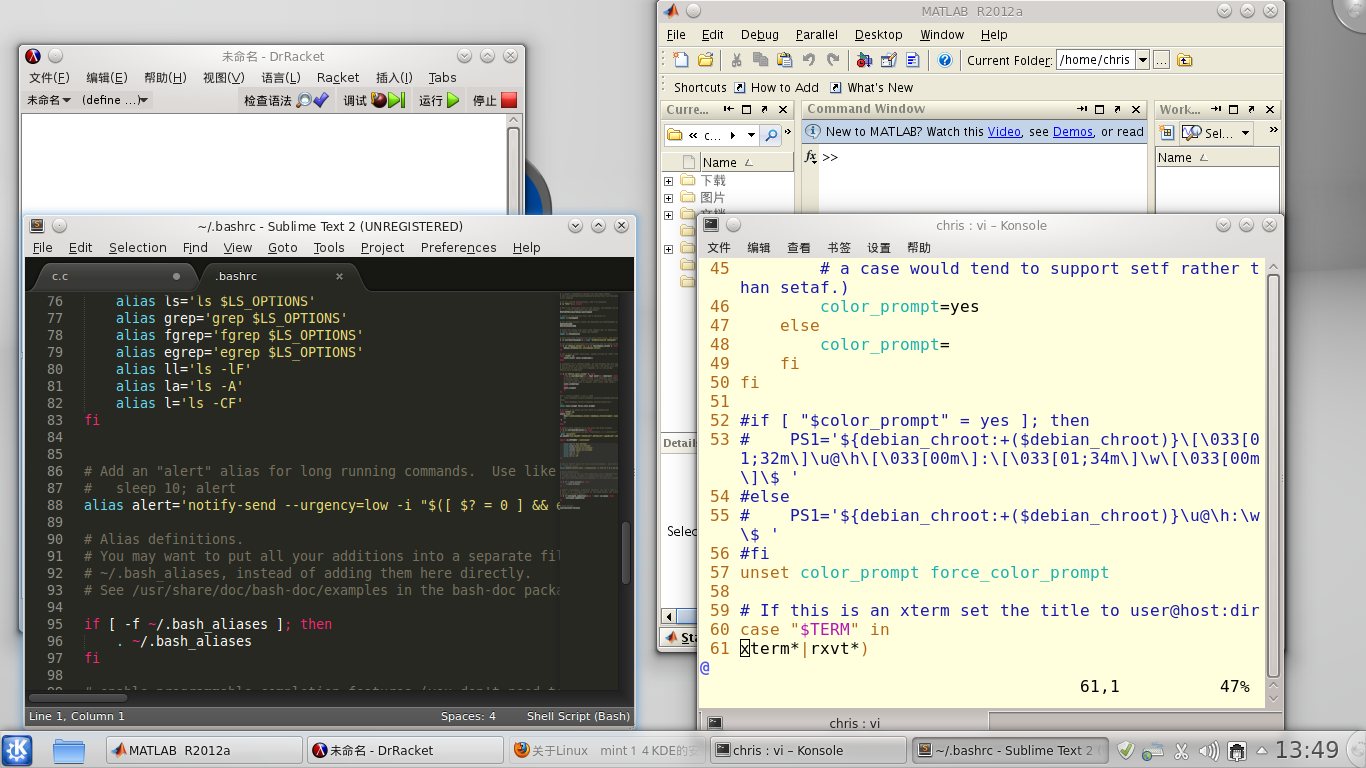Switch to MATLAB R2012a taskbar entry
1366x768 pixels.
coord(204,750)
